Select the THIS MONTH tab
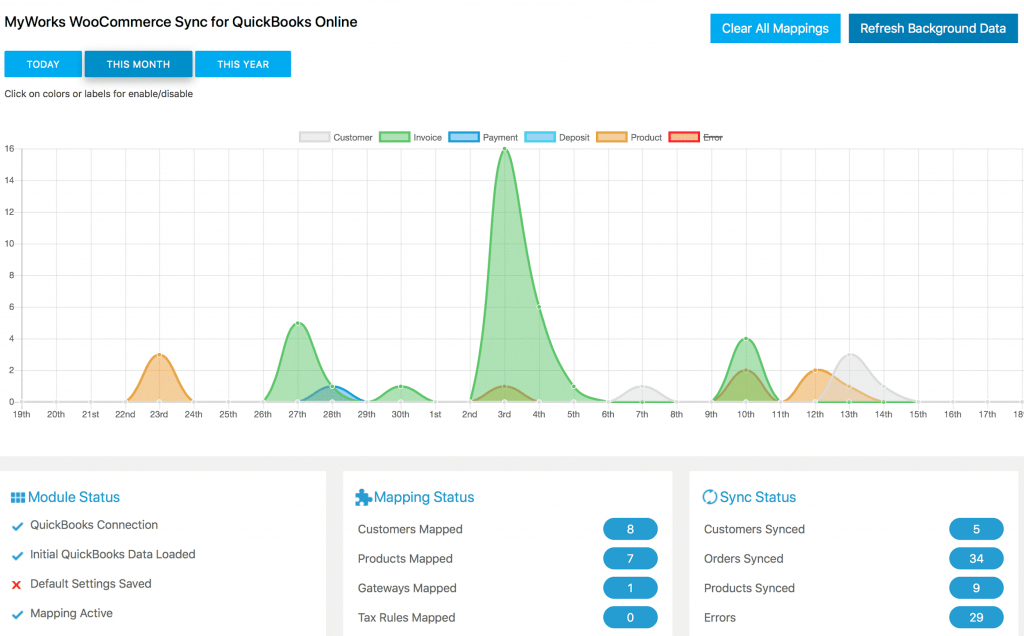Image resolution: width=1024 pixels, height=636 pixels. (x=138, y=63)
